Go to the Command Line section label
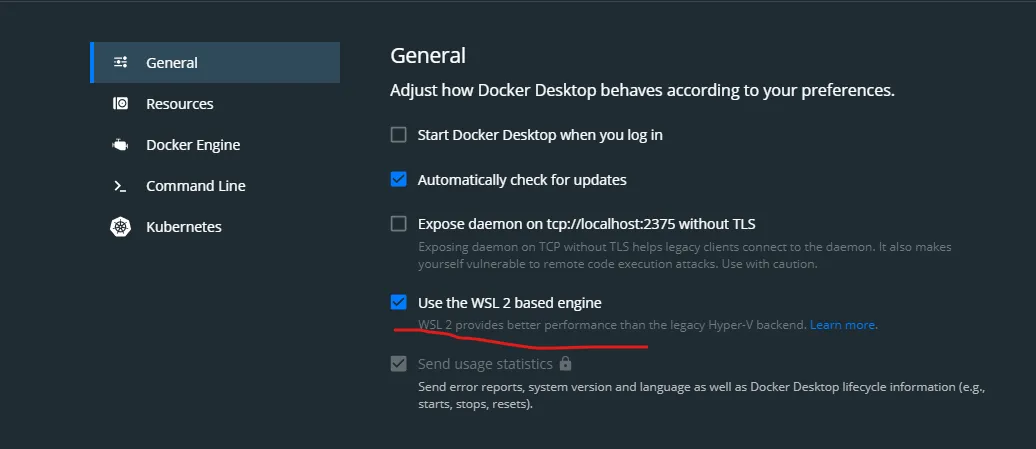 (x=195, y=186)
